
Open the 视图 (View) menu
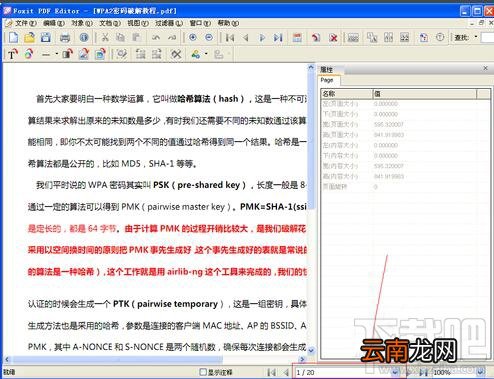point(138,23)
